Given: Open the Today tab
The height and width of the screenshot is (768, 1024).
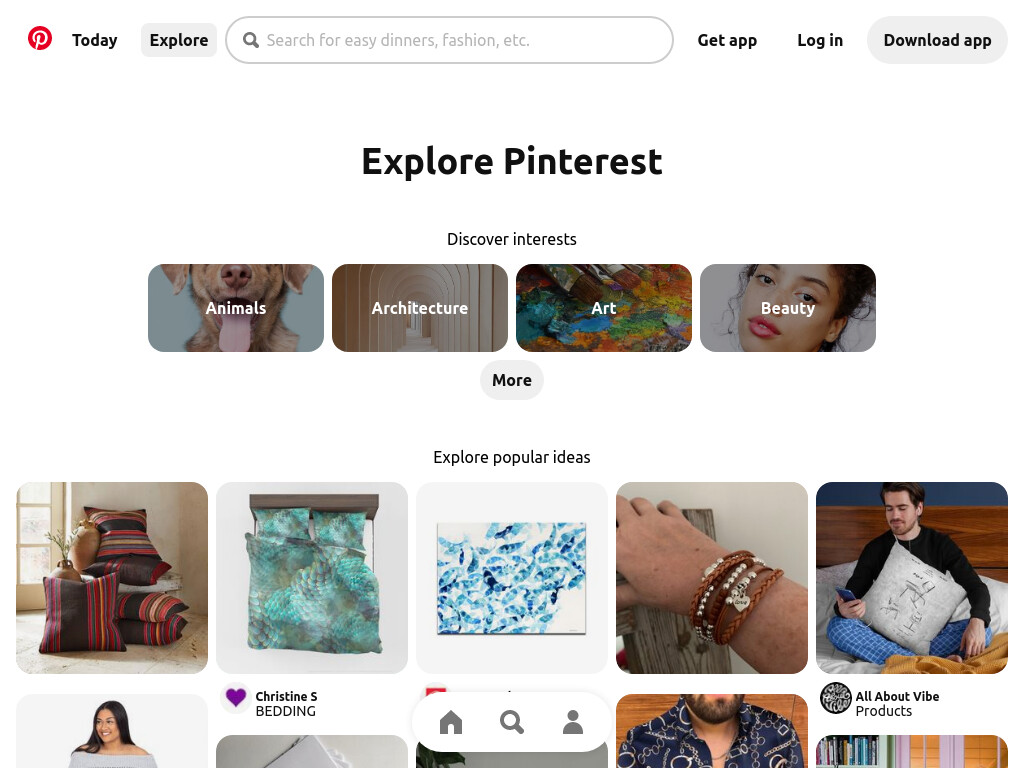Looking at the screenshot, I should [95, 40].
